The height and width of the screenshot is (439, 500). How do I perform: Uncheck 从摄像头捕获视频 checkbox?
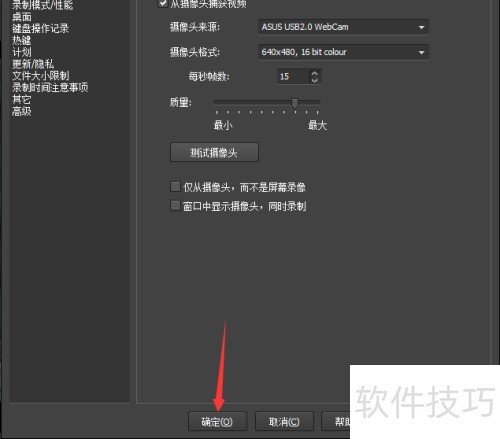(x=162, y=3)
